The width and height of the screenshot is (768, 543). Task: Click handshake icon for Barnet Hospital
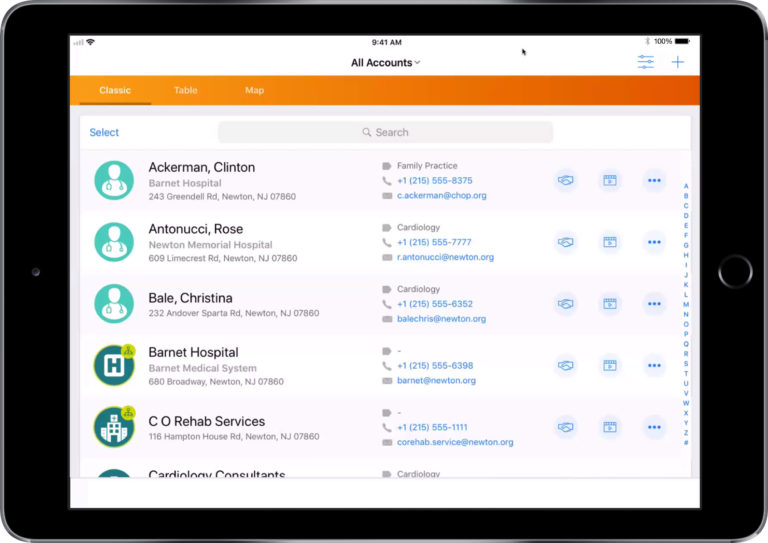click(566, 365)
